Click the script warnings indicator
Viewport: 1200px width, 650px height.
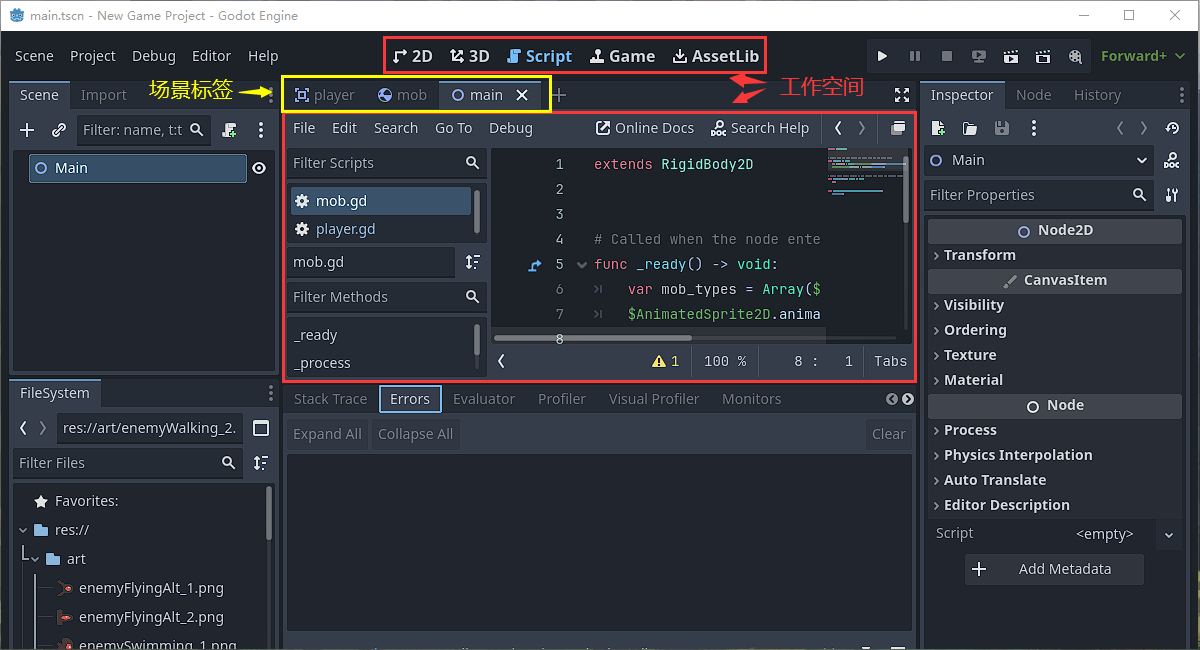coord(666,361)
